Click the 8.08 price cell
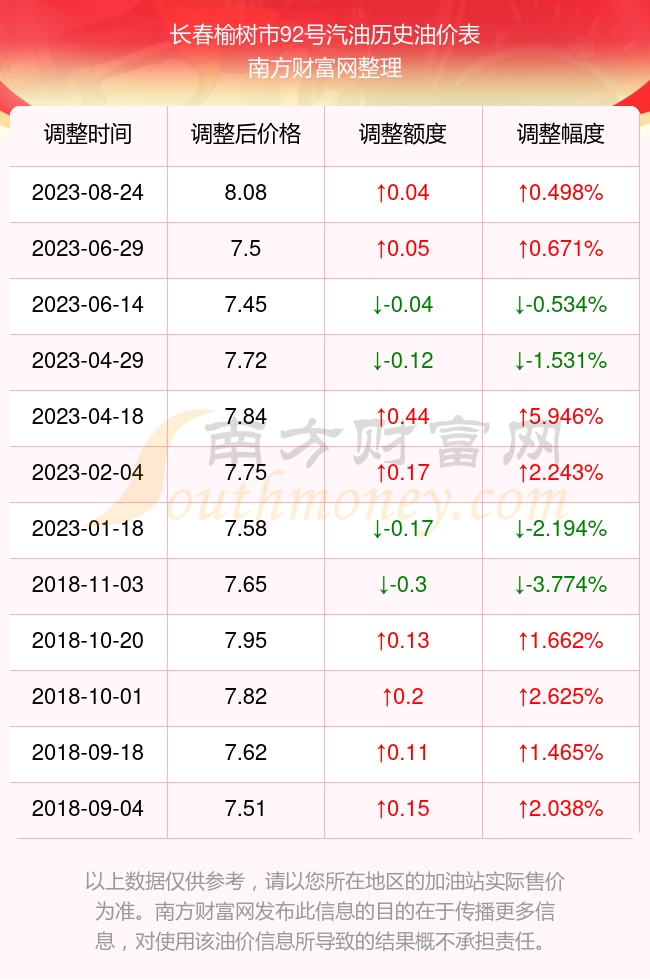This screenshot has width=650, height=980. [x=246, y=192]
